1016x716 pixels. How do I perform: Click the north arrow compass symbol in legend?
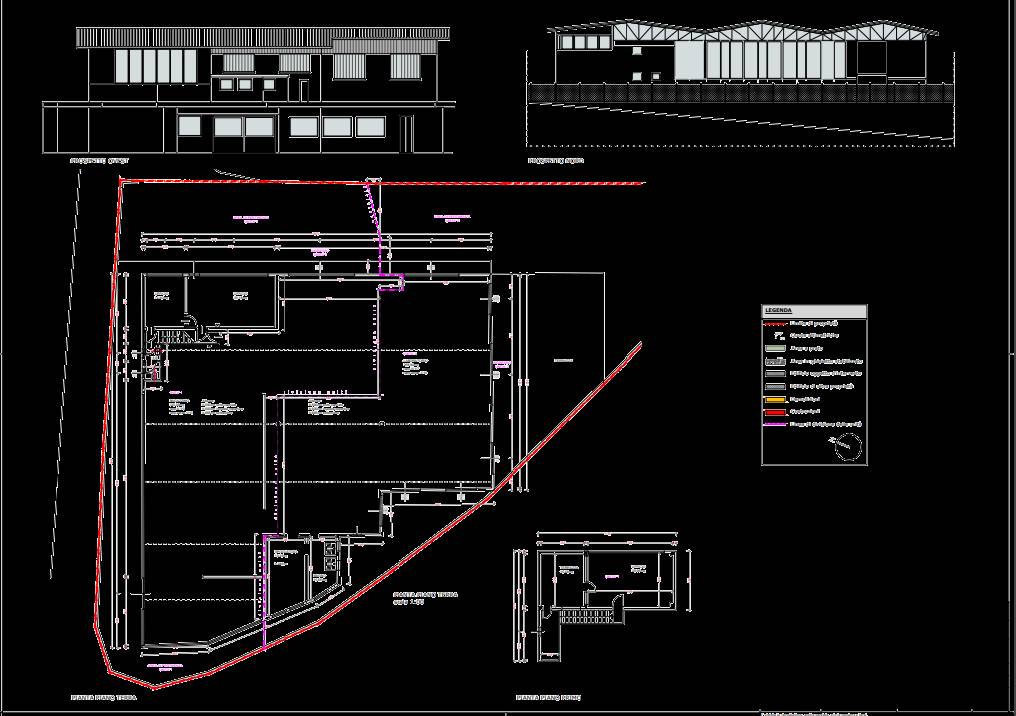(x=847, y=446)
